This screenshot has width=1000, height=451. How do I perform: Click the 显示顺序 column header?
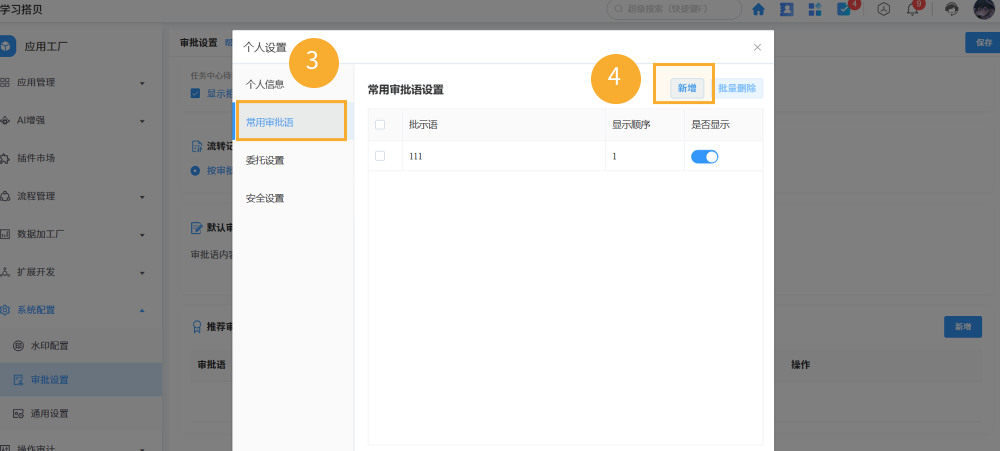pos(631,125)
